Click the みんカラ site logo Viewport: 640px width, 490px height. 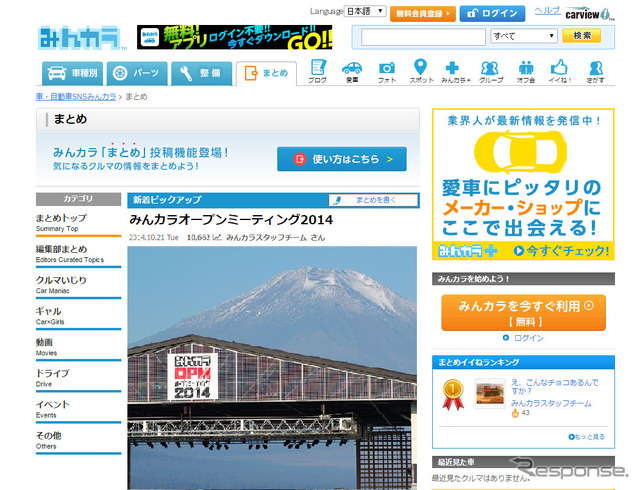point(80,38)
